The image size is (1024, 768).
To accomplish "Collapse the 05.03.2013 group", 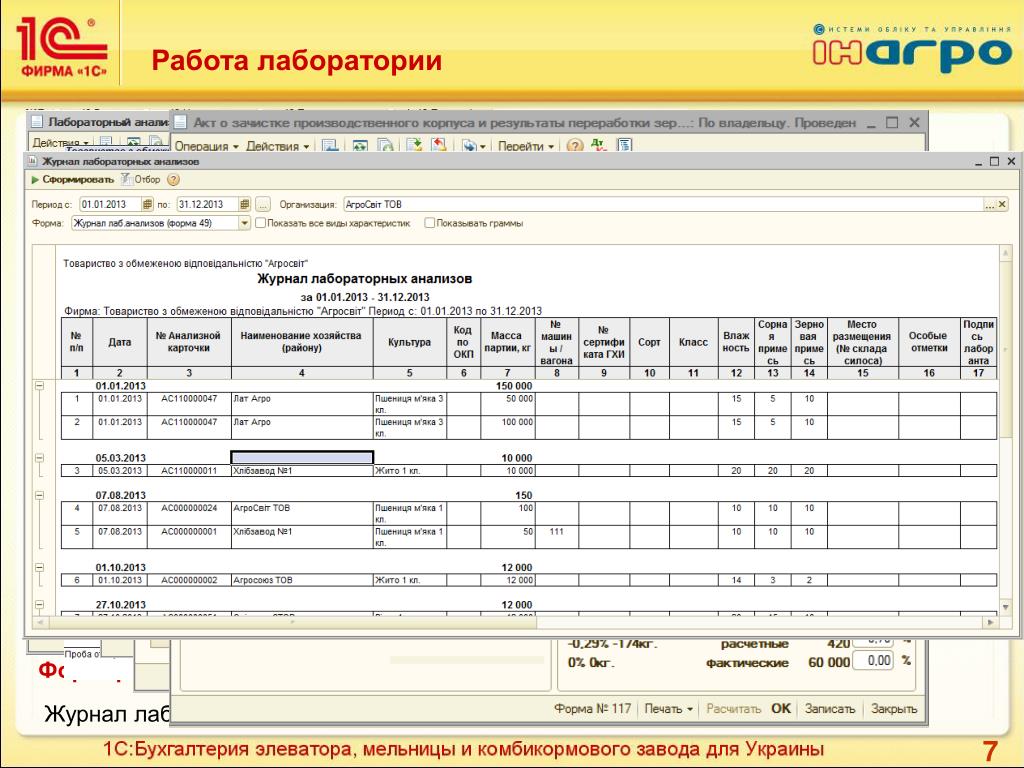I will [x=40, y=458].
